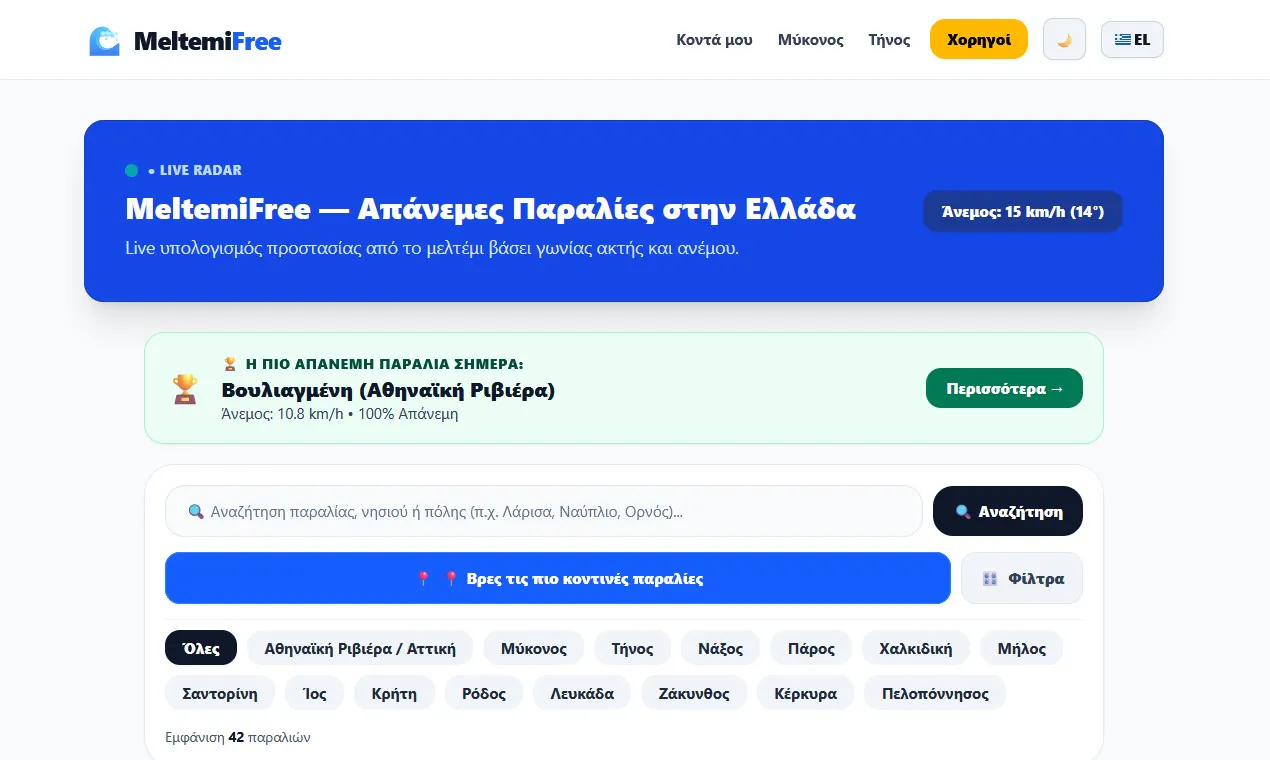Select the Νάξος region chip
Viewport: 1270px width, 760px height.
click(721, 648)
